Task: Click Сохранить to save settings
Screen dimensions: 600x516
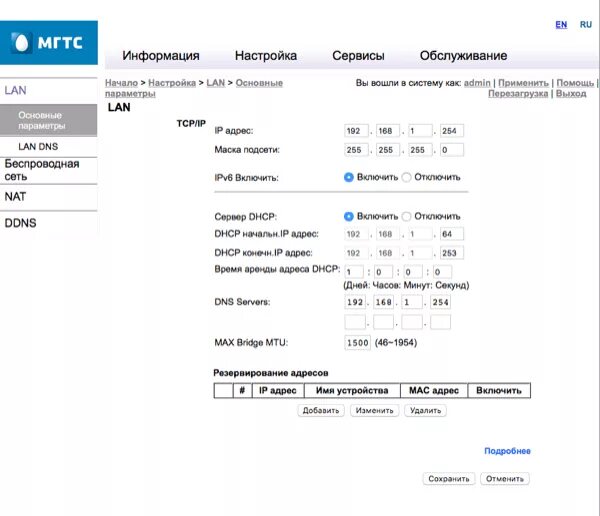Action: pos(448,479)
